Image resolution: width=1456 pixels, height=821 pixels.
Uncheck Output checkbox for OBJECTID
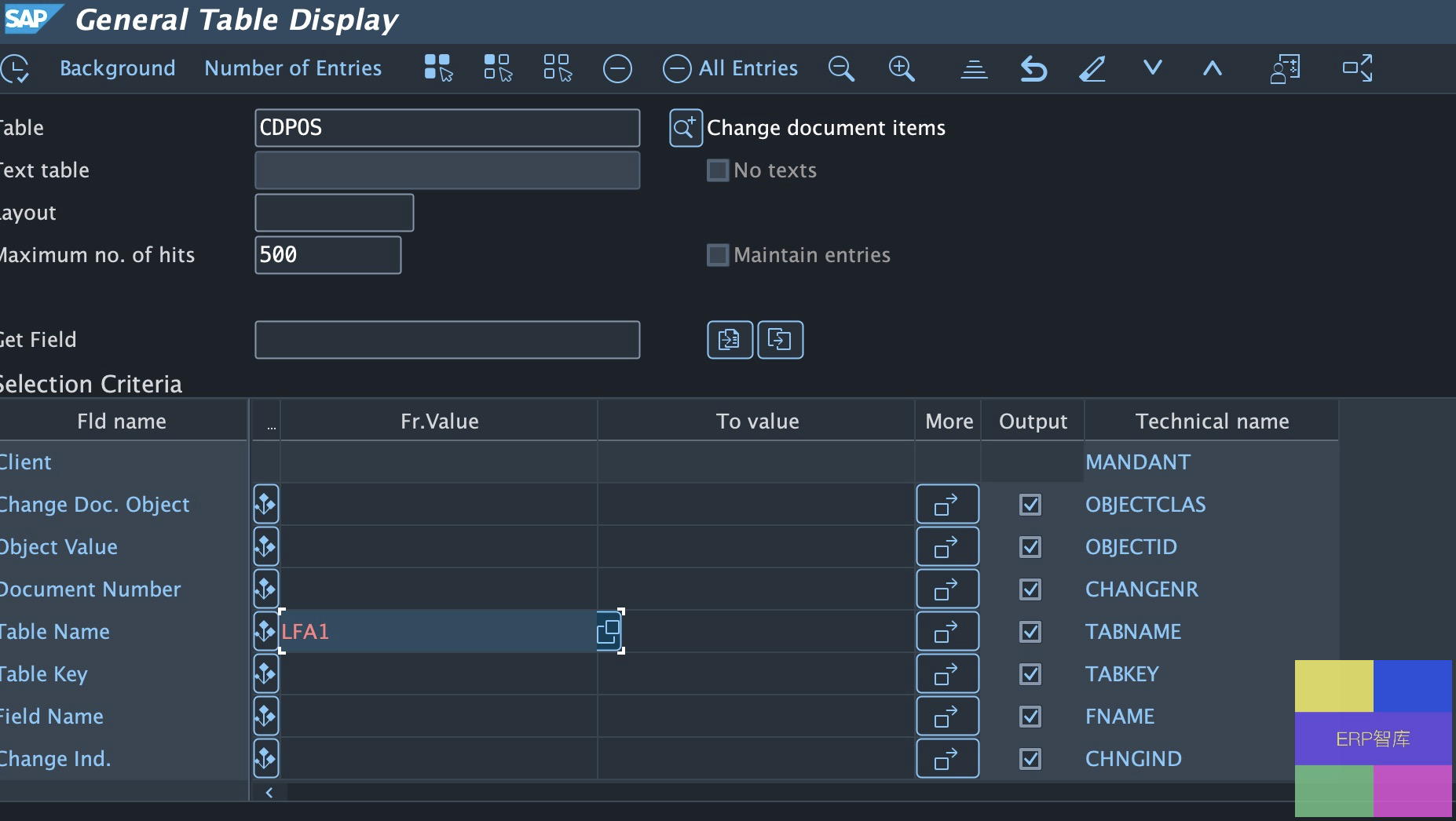click(x=1030, y=546)
